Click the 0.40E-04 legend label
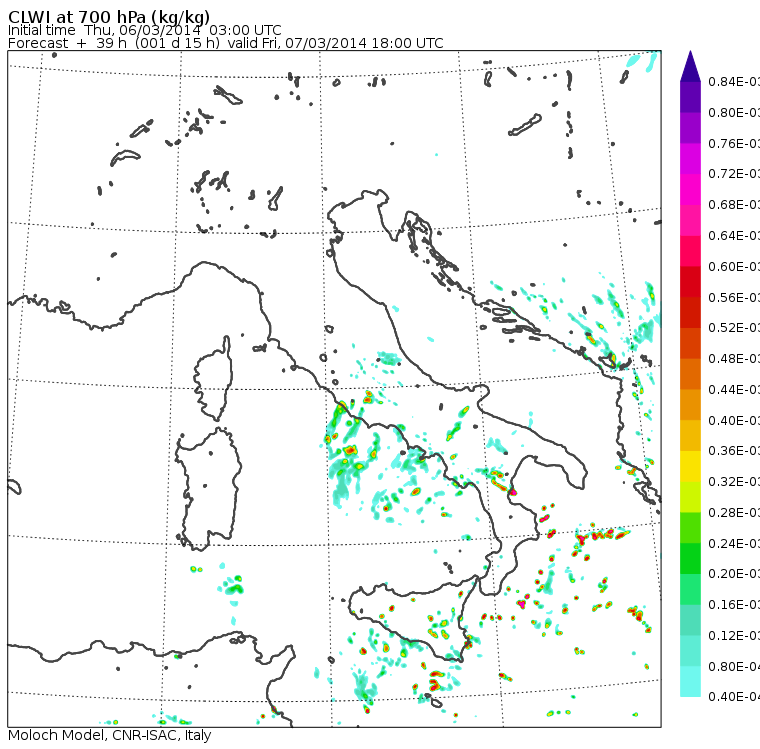The image size is (760, 749). [734, 697]
